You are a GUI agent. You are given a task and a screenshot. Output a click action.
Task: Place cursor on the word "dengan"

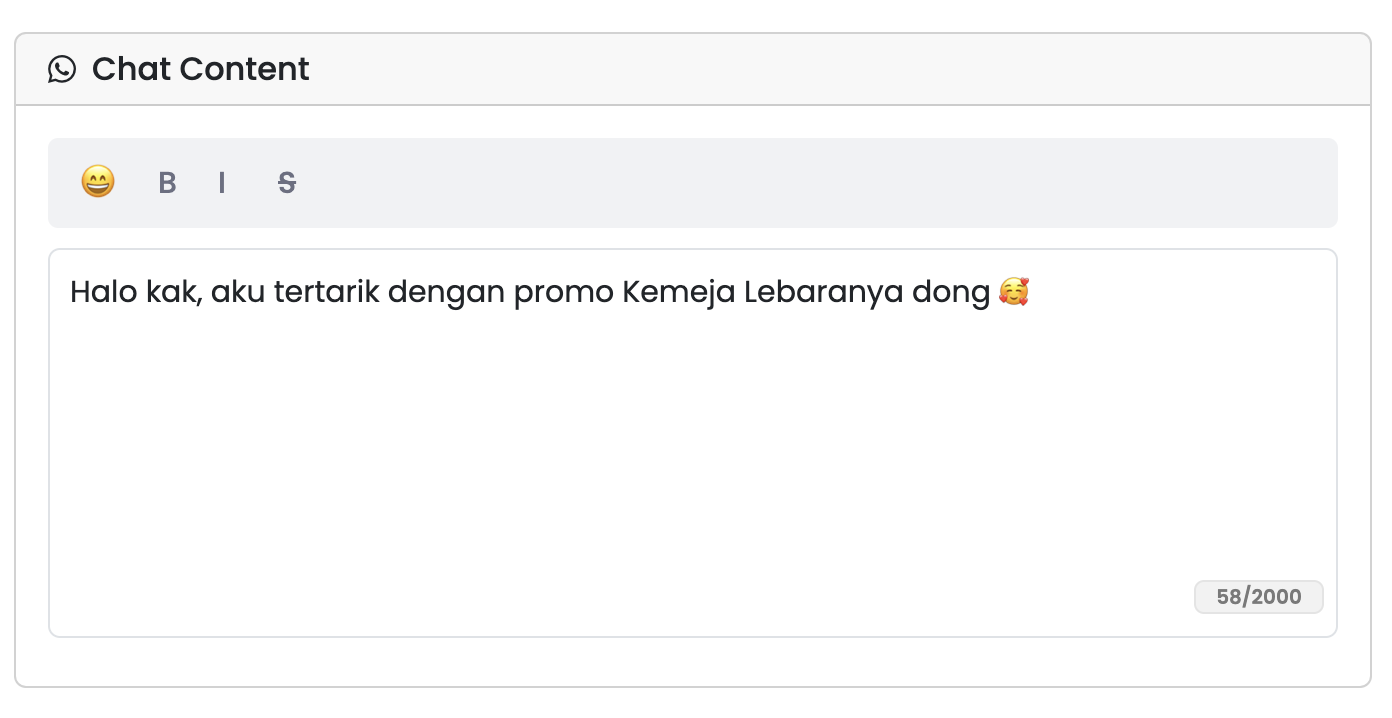(446, 293)
